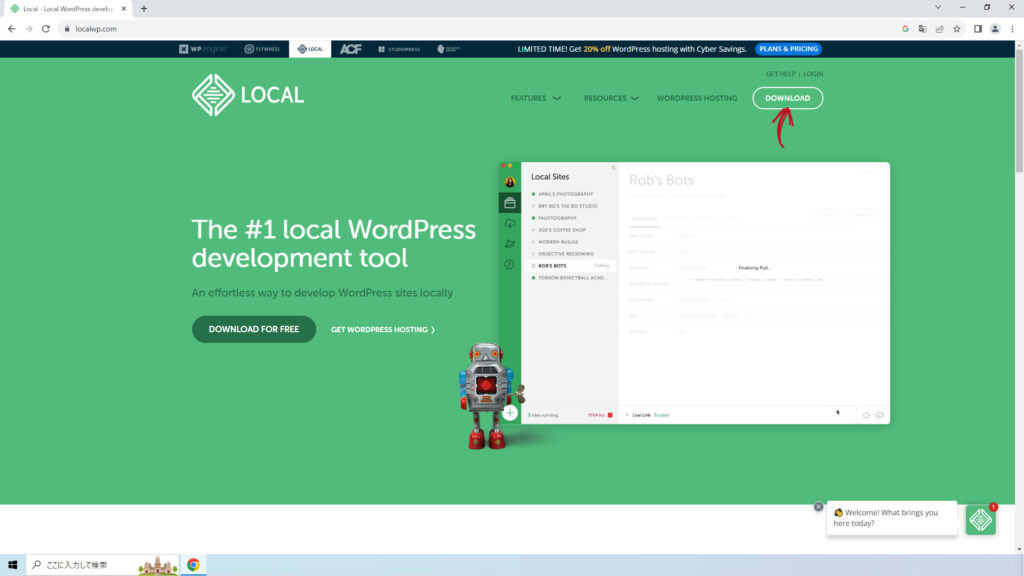Click the Google icon in the address bar
The width and height of the screenshot is (1024, 576).
pyautogui.click(x=905, y=29)
